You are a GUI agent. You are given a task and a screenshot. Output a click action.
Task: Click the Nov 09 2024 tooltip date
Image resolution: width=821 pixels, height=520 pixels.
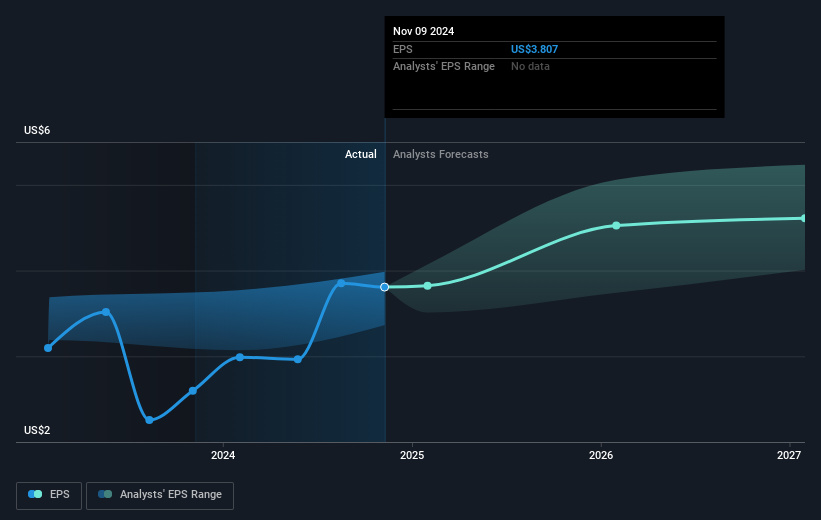[423, 31]
